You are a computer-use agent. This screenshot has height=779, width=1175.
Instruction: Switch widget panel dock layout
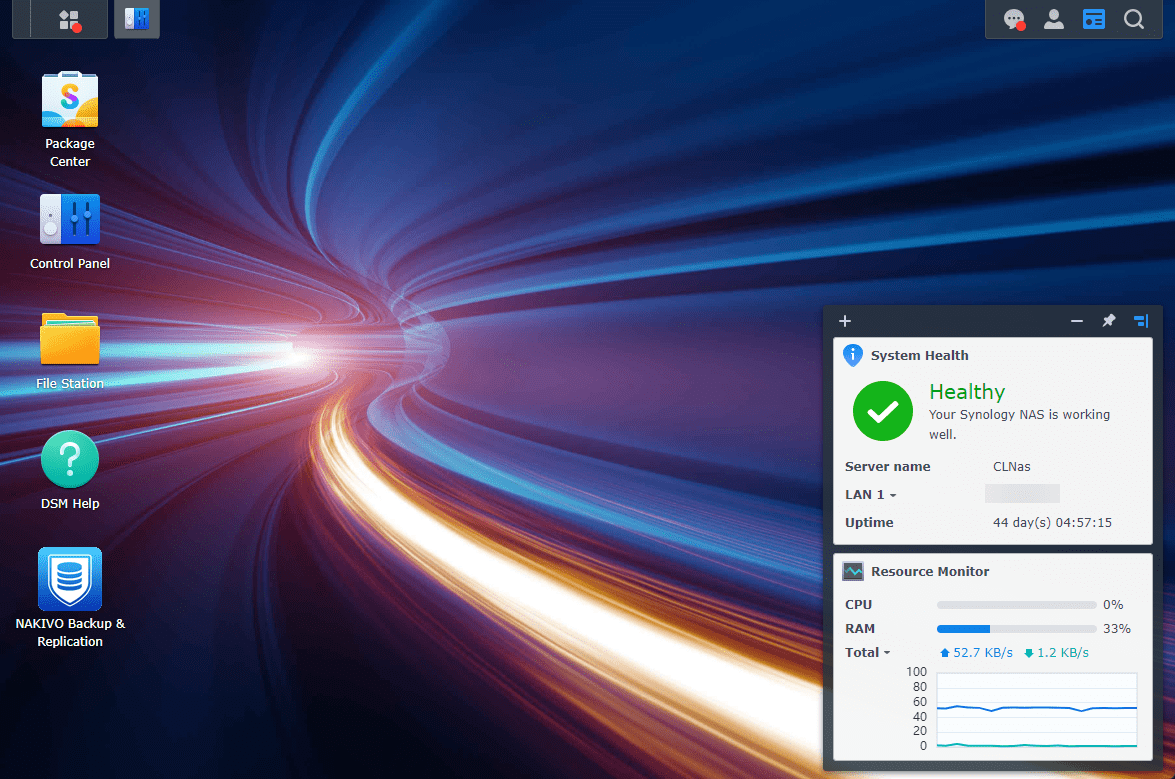coord(1141,321)
